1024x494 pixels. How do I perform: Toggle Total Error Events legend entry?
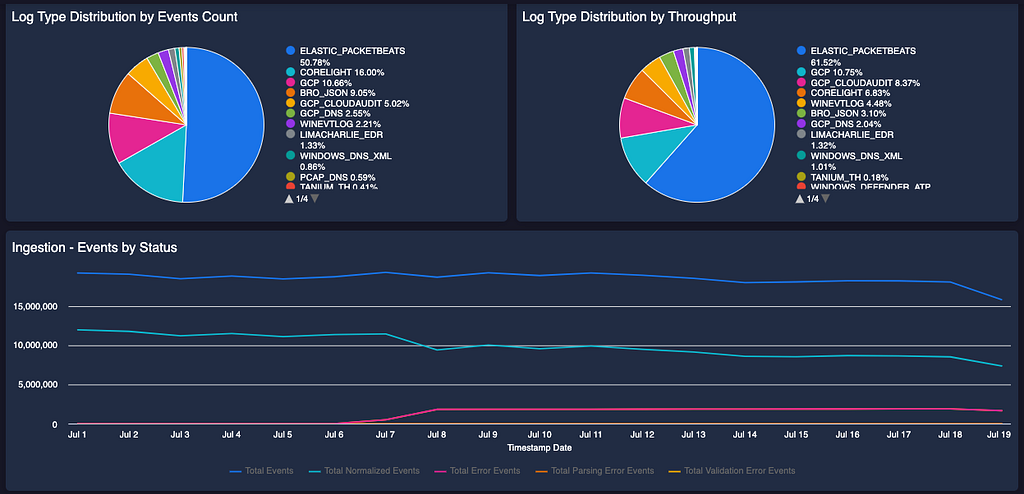tap(477, 470)
